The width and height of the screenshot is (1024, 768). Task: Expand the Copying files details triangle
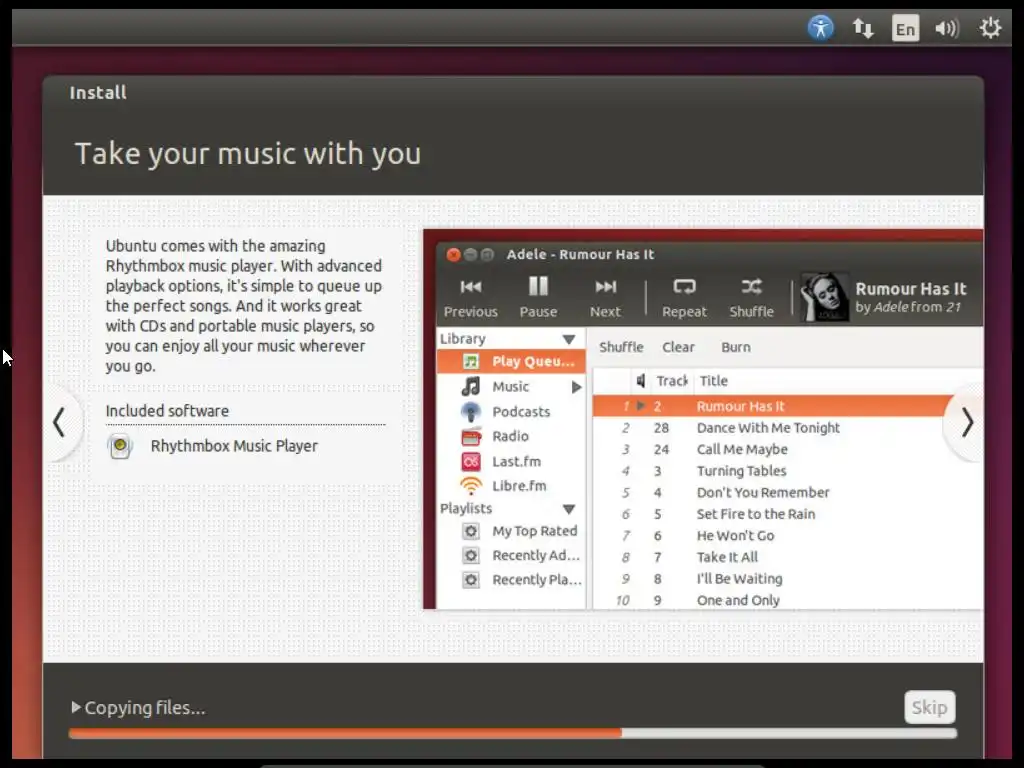coord(76,707)
